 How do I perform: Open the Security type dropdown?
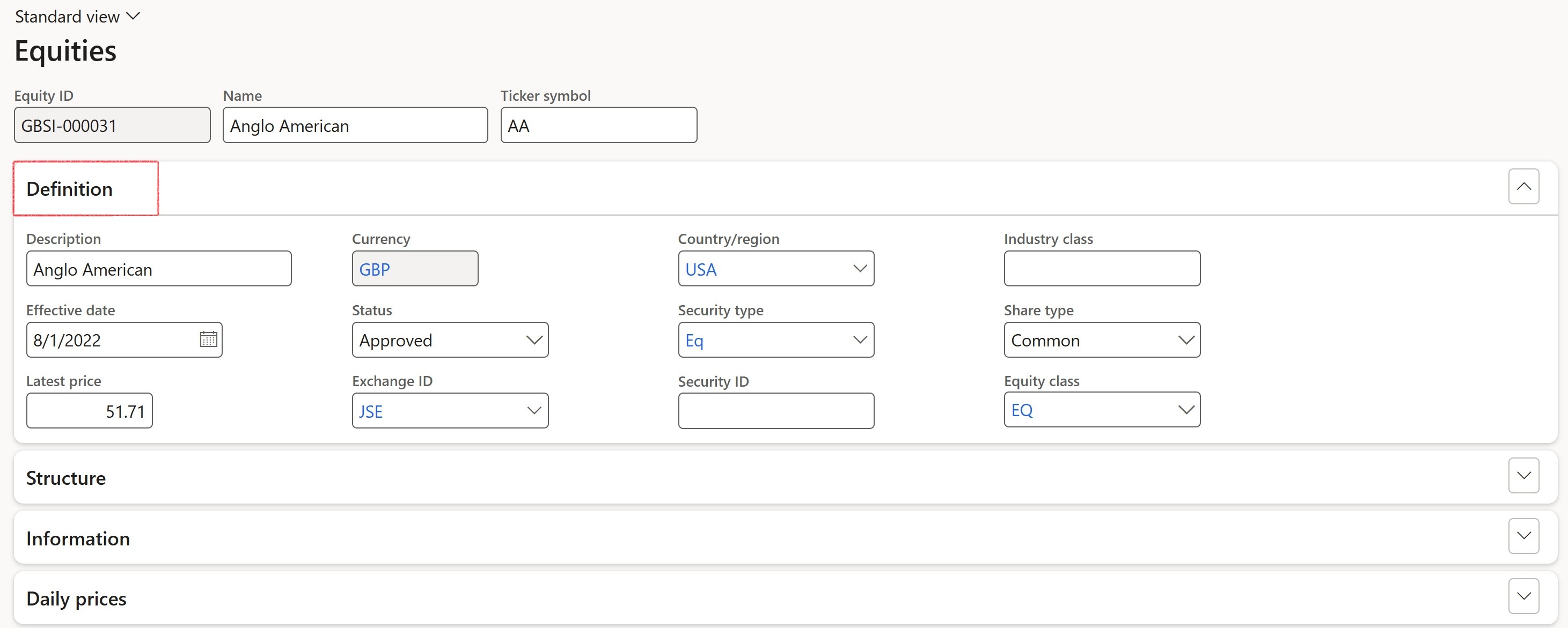click(x=860, y=340)
